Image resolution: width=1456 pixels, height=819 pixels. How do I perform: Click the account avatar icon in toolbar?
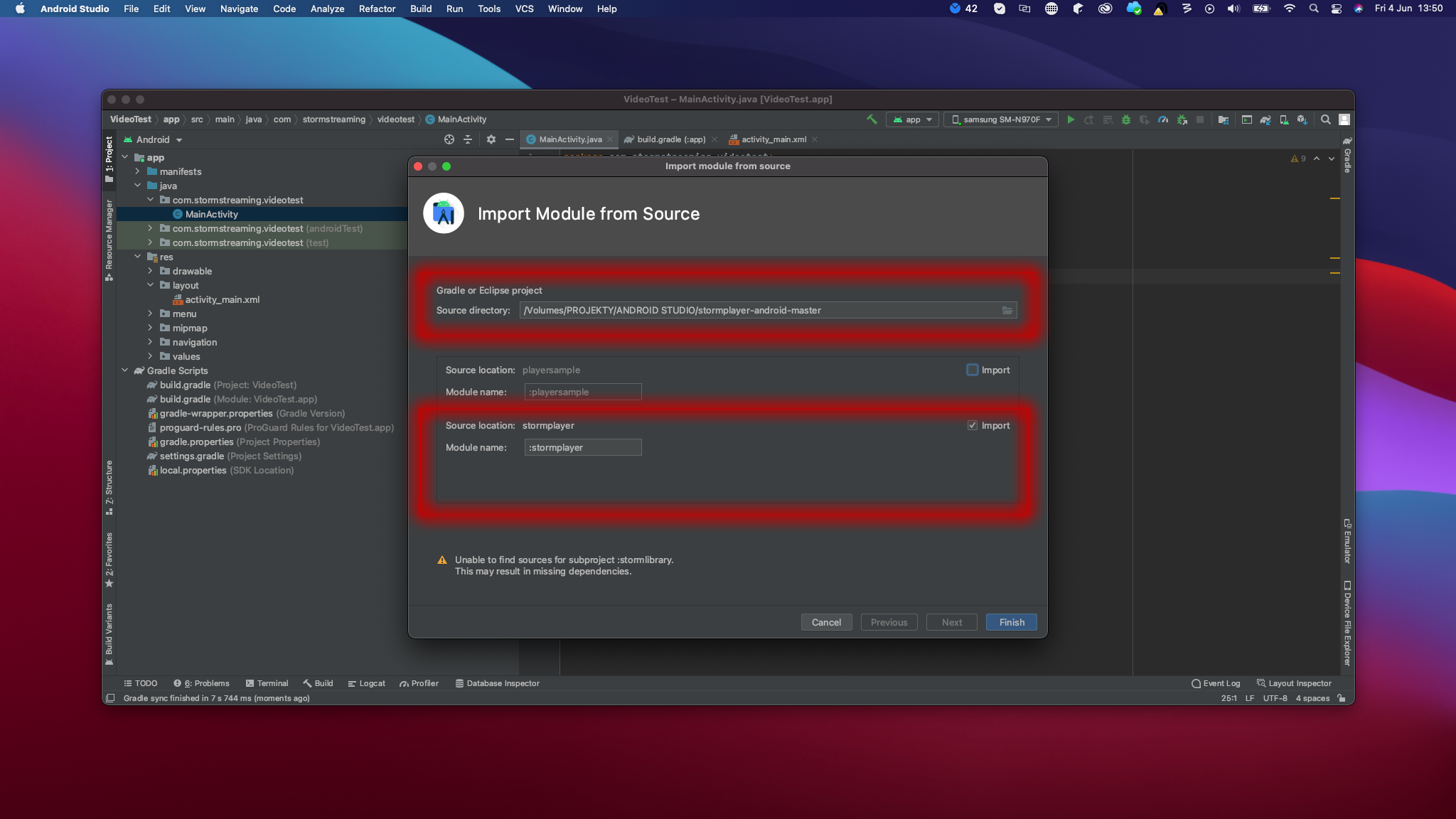click(x=1344, y=119)
